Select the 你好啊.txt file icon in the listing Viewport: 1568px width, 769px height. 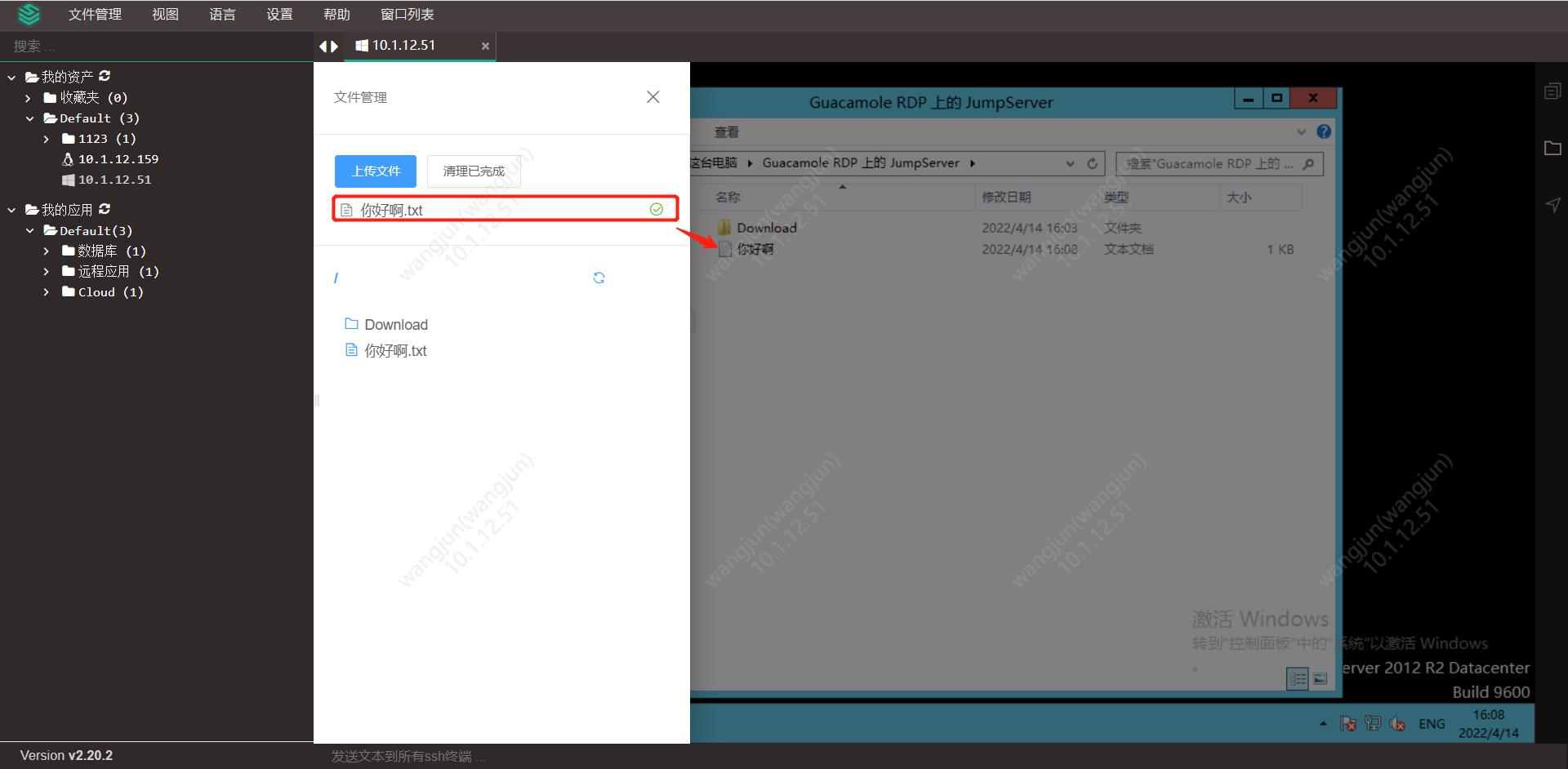point(350,350)
